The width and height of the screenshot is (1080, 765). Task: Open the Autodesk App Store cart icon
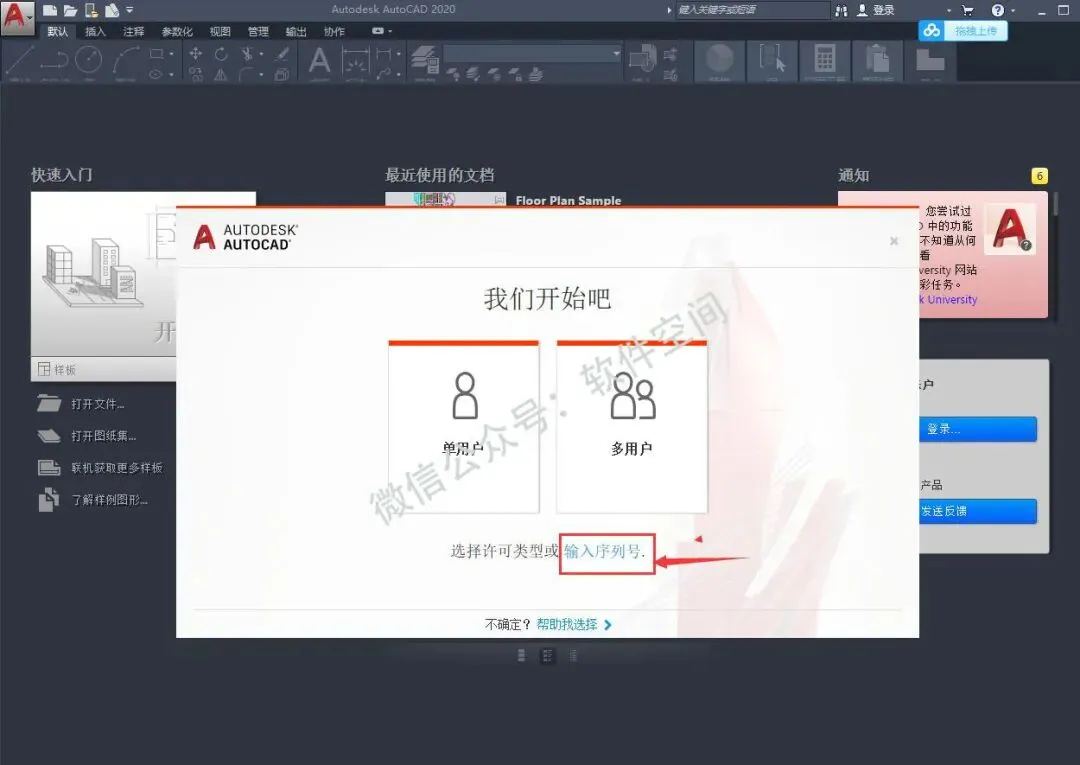pos(967,10)
